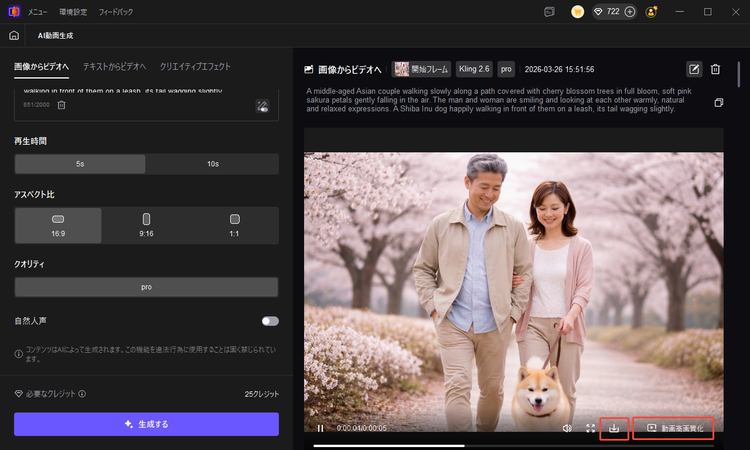Viewport: 750px width, 450px height.
Task: Select the pro quality option
Action: (x=146, y=287)
